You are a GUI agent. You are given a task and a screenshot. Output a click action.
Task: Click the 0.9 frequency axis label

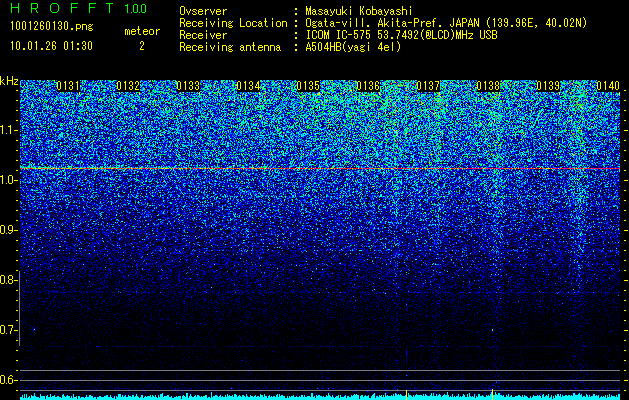tap(8, 230)
